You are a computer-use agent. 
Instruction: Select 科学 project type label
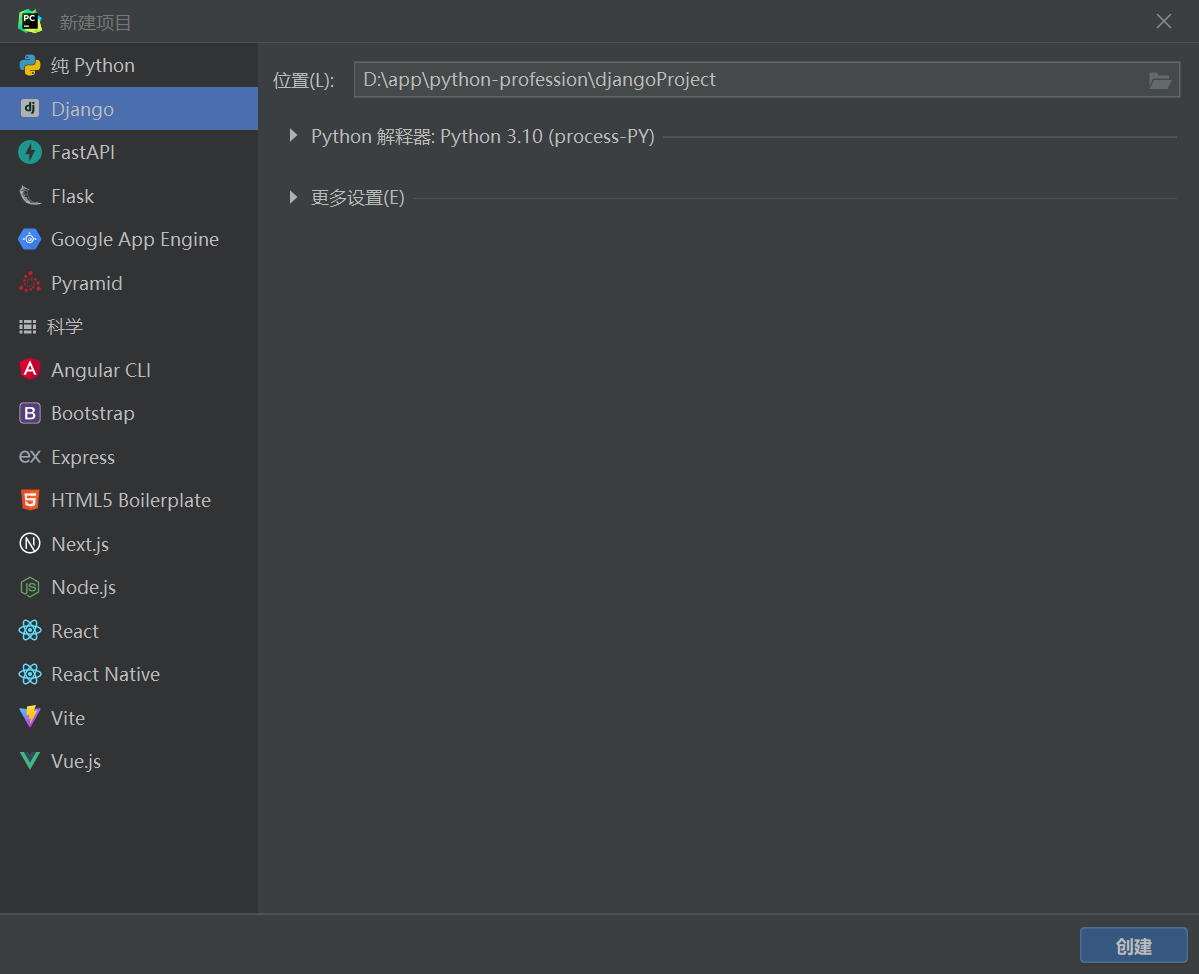pos(65,327)
